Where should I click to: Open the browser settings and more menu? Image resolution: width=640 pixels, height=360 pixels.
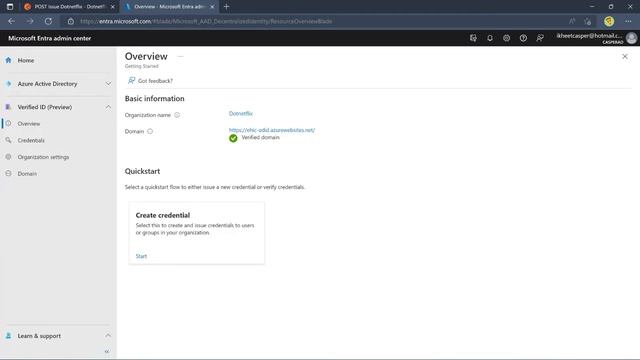628,21
